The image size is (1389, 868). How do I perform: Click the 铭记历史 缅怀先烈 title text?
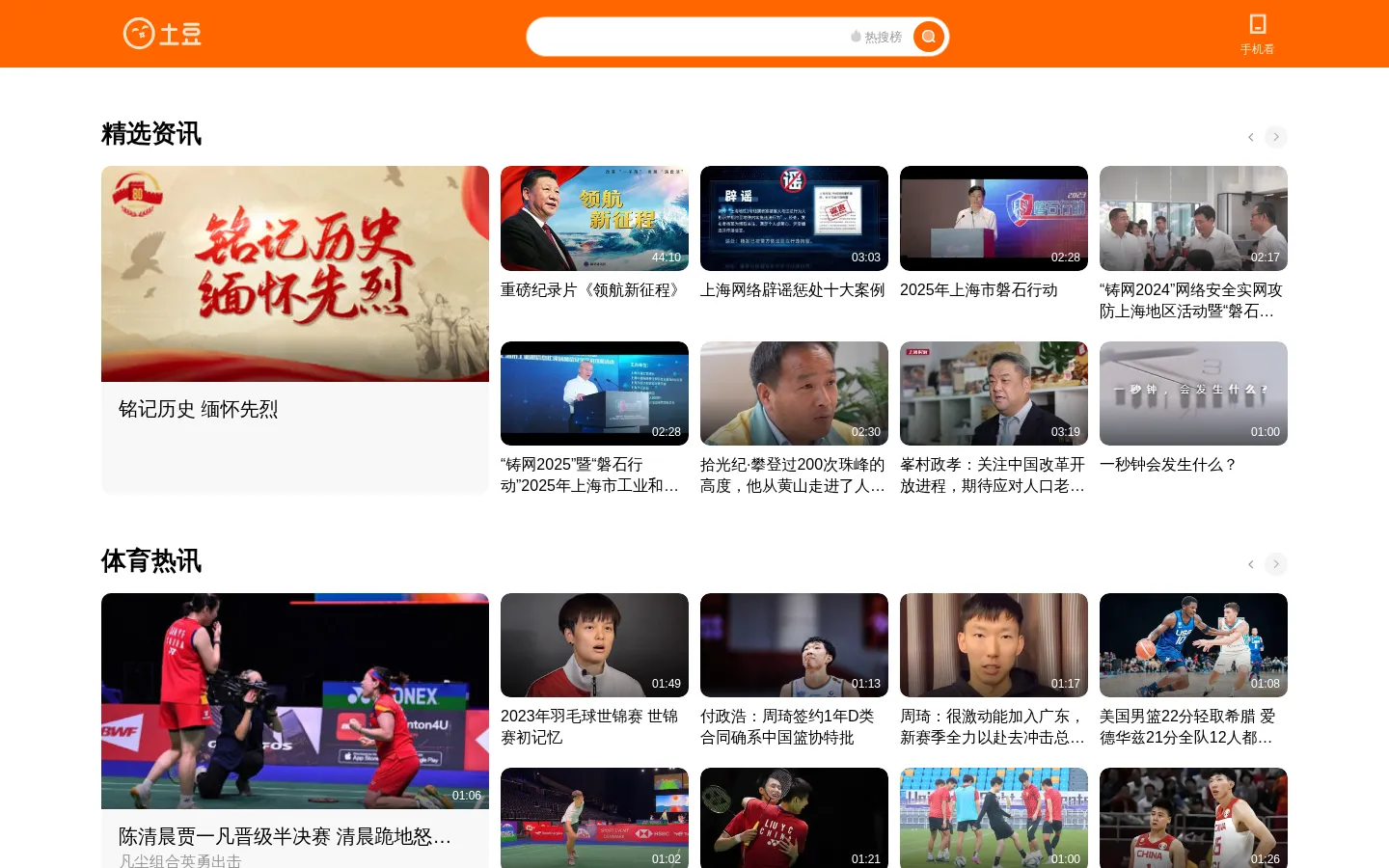(x=198, y=409)
